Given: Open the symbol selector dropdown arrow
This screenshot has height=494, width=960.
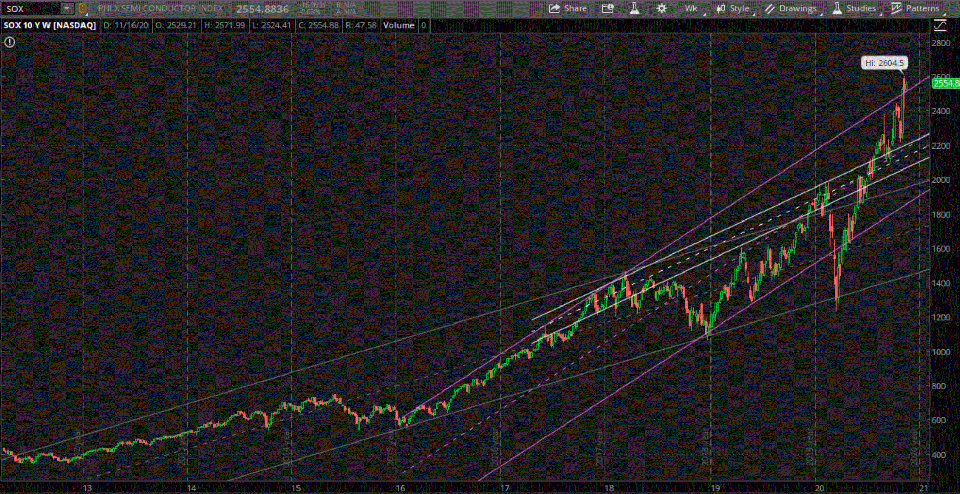Looking at the screenshot, I should coord(68,9).
